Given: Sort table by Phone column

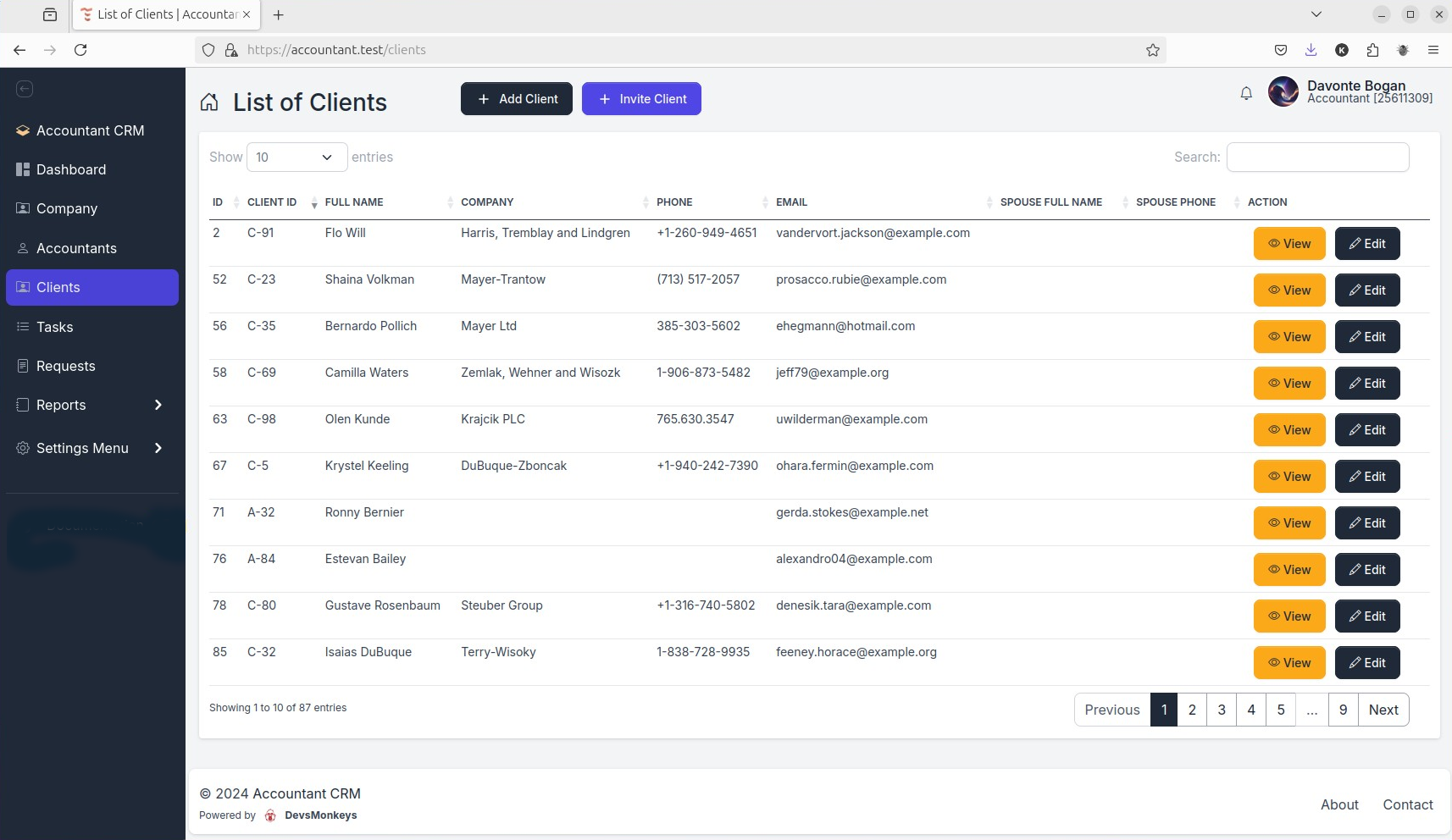Looking at the screenshot, I should tap(674, 202).
